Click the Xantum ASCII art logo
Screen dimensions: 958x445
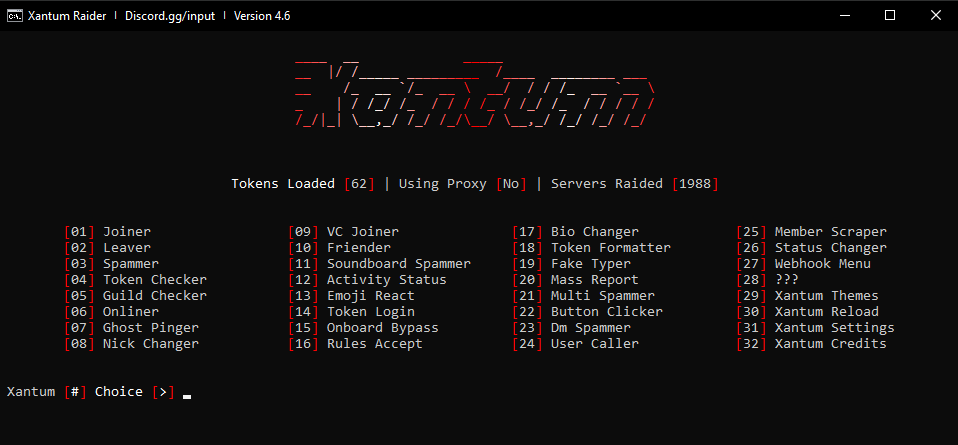(x=475, y=94)
